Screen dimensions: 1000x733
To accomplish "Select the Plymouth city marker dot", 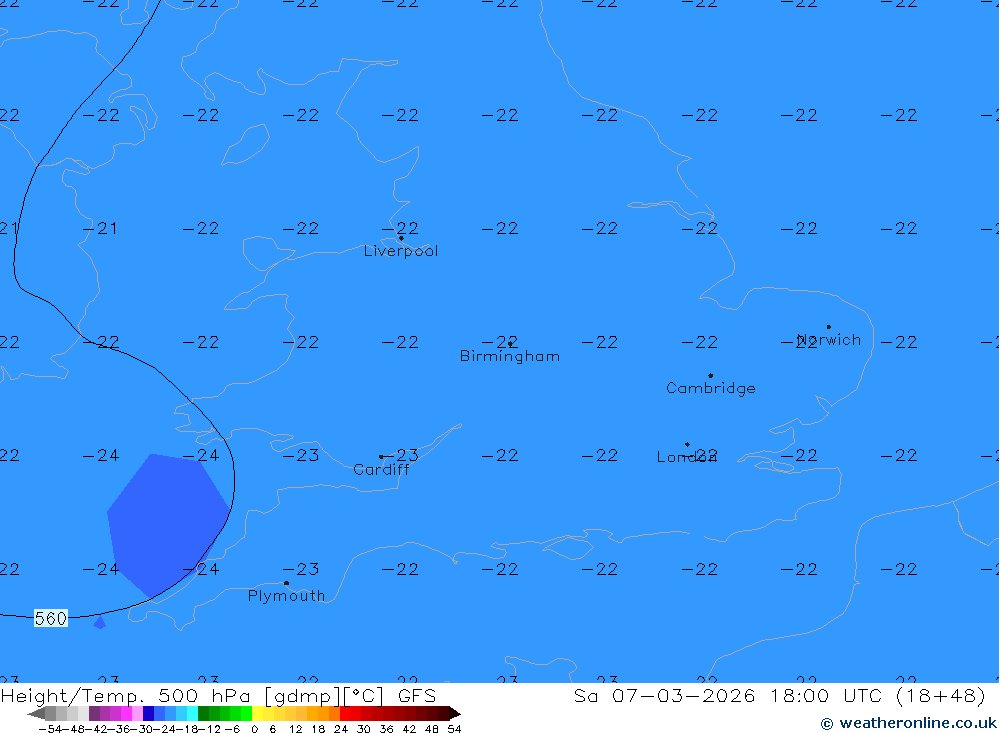I will [286, 583].
